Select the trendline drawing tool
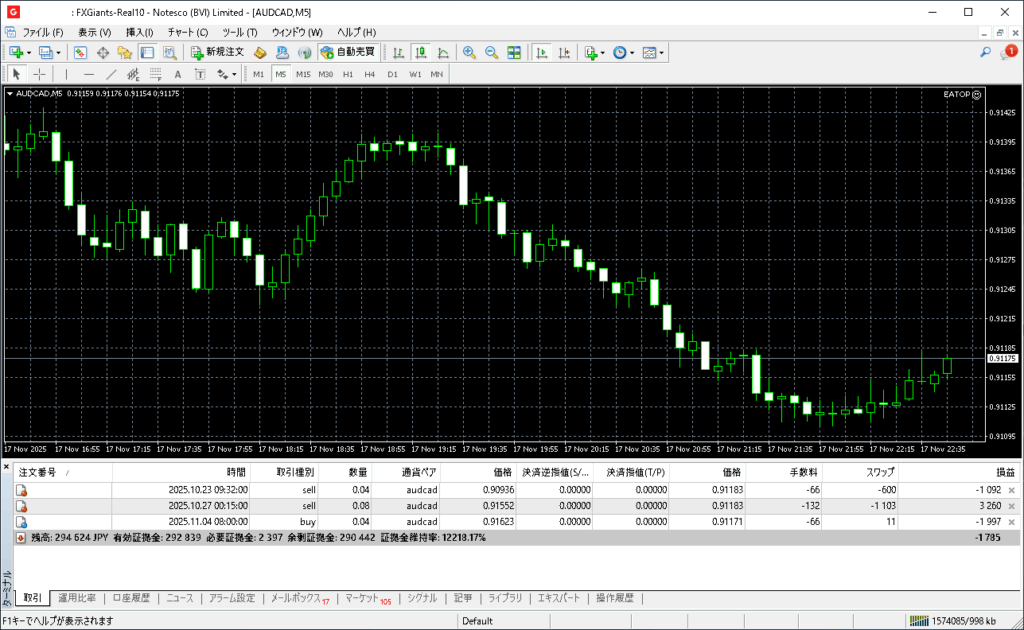The image size is (1024, 630). coord(111,74)
